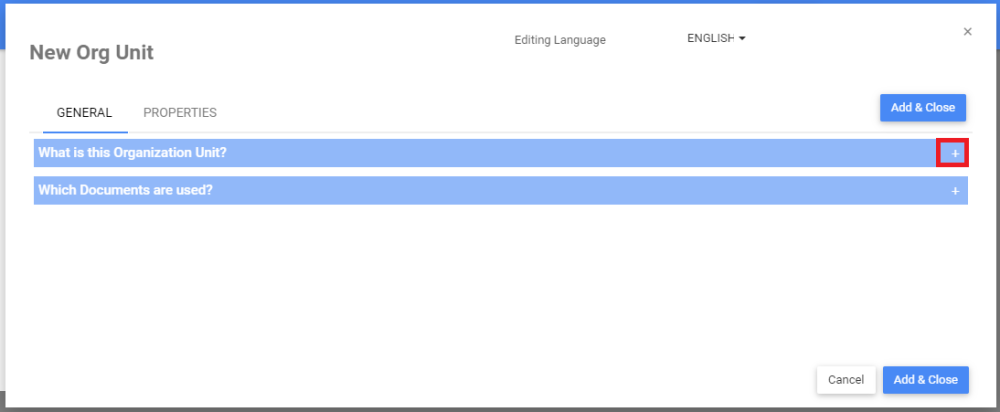Click the "Editing Language" label
Screen dimensions: 1000x412
click(560, 40)
